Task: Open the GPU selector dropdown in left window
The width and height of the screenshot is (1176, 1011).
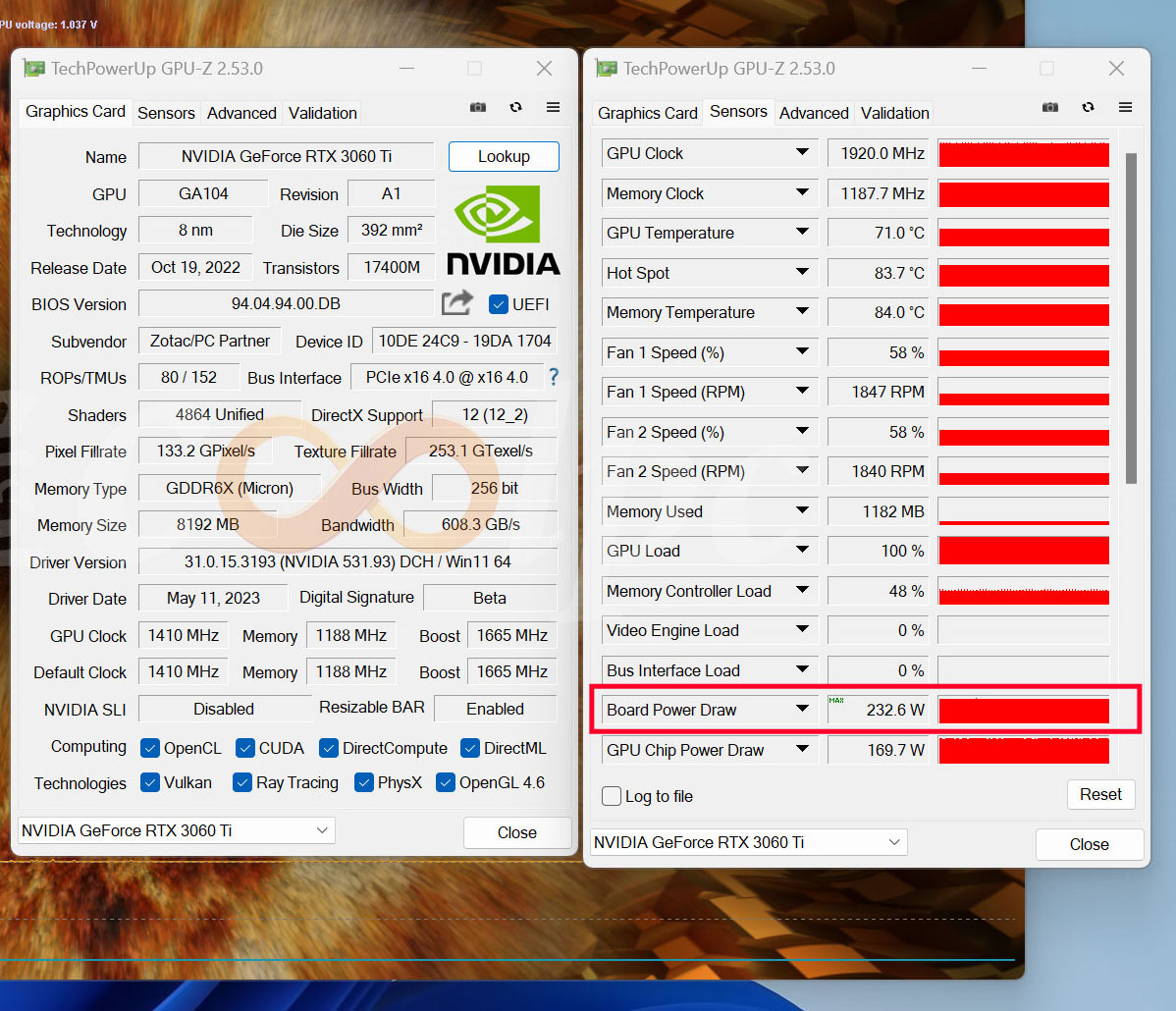Action: click(177, 830)
